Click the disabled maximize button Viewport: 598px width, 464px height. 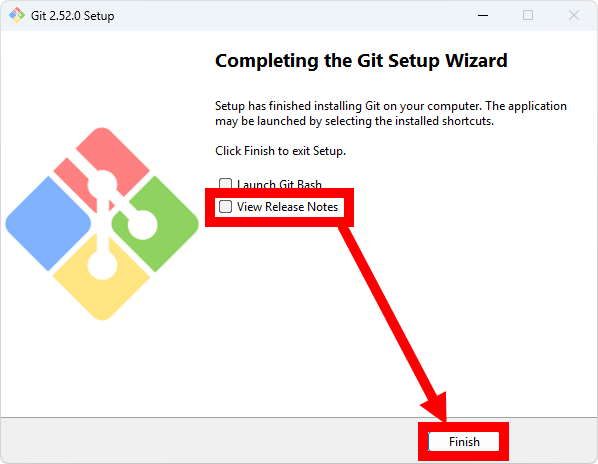[x=528, y=16]
